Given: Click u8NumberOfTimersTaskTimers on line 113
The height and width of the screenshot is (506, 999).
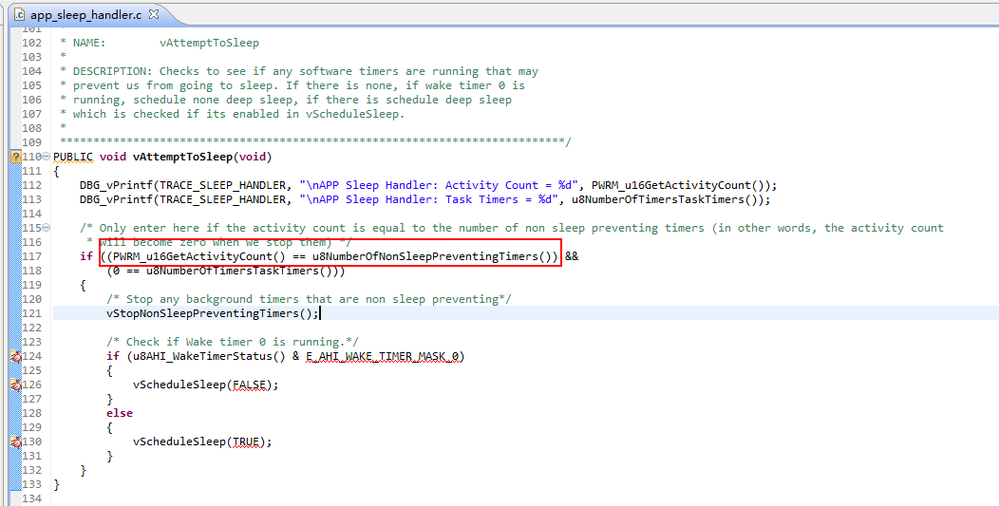Looking at the screenshot, I should click(658, 199).
